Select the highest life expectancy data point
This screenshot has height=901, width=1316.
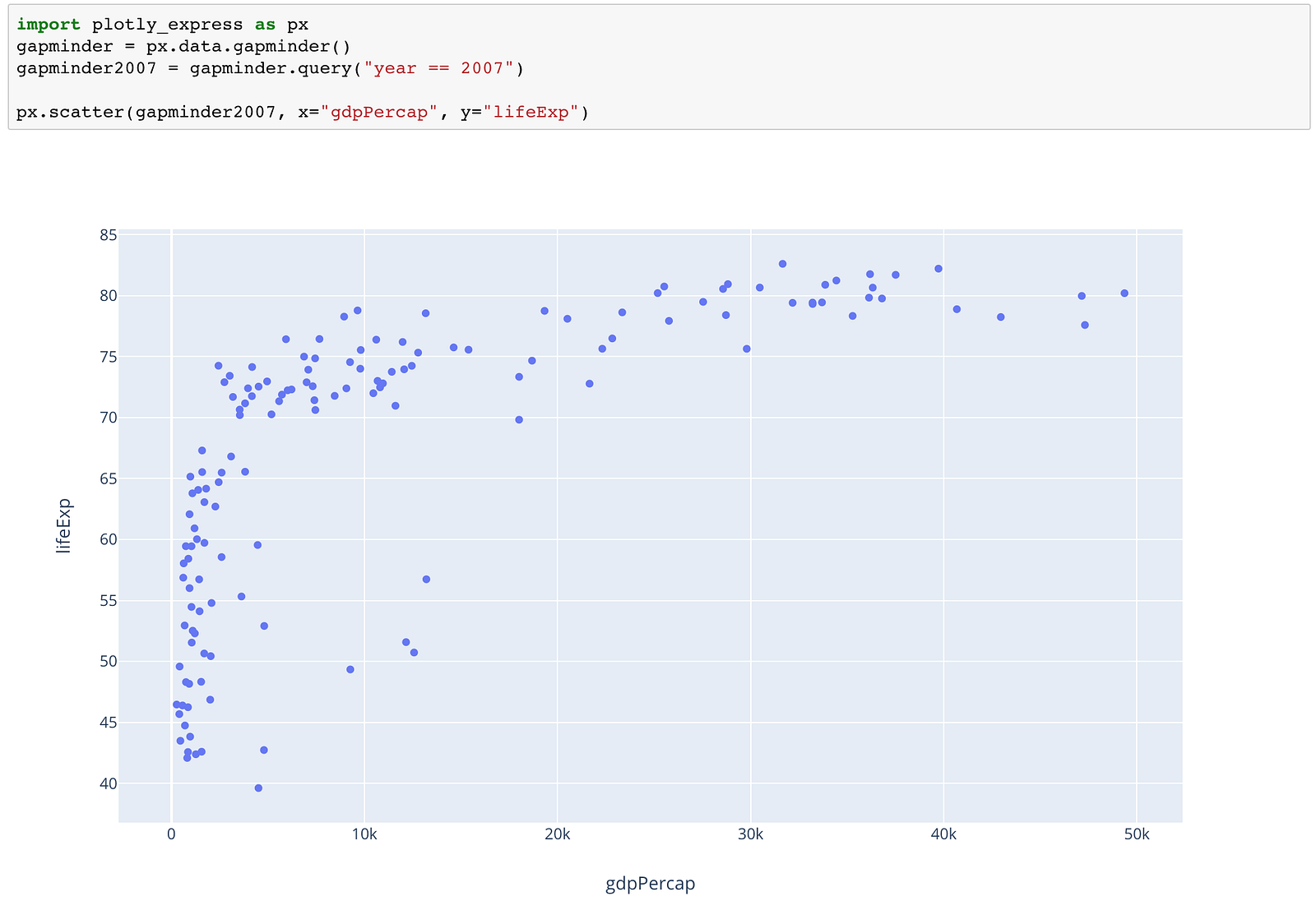pyautogui.click(x=782, y=264)
